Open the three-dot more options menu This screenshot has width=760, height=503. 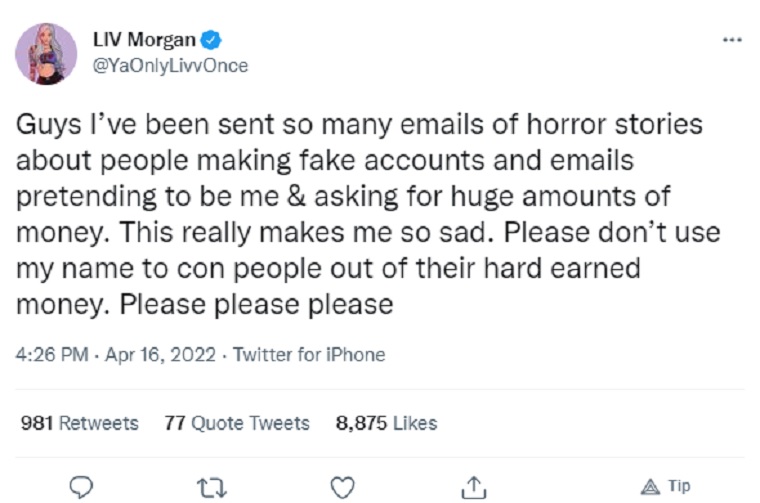[732, 41]
